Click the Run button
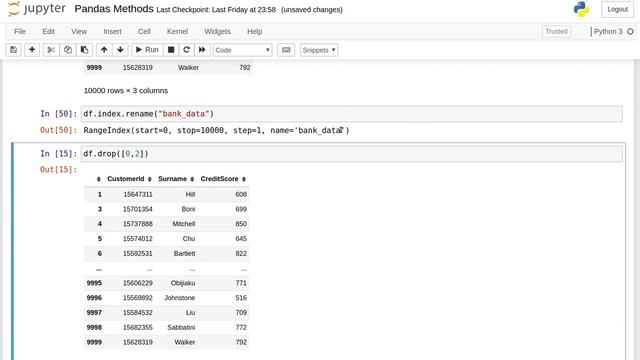The height and width of the screenshot is (360, 640). tap(147, 50)
